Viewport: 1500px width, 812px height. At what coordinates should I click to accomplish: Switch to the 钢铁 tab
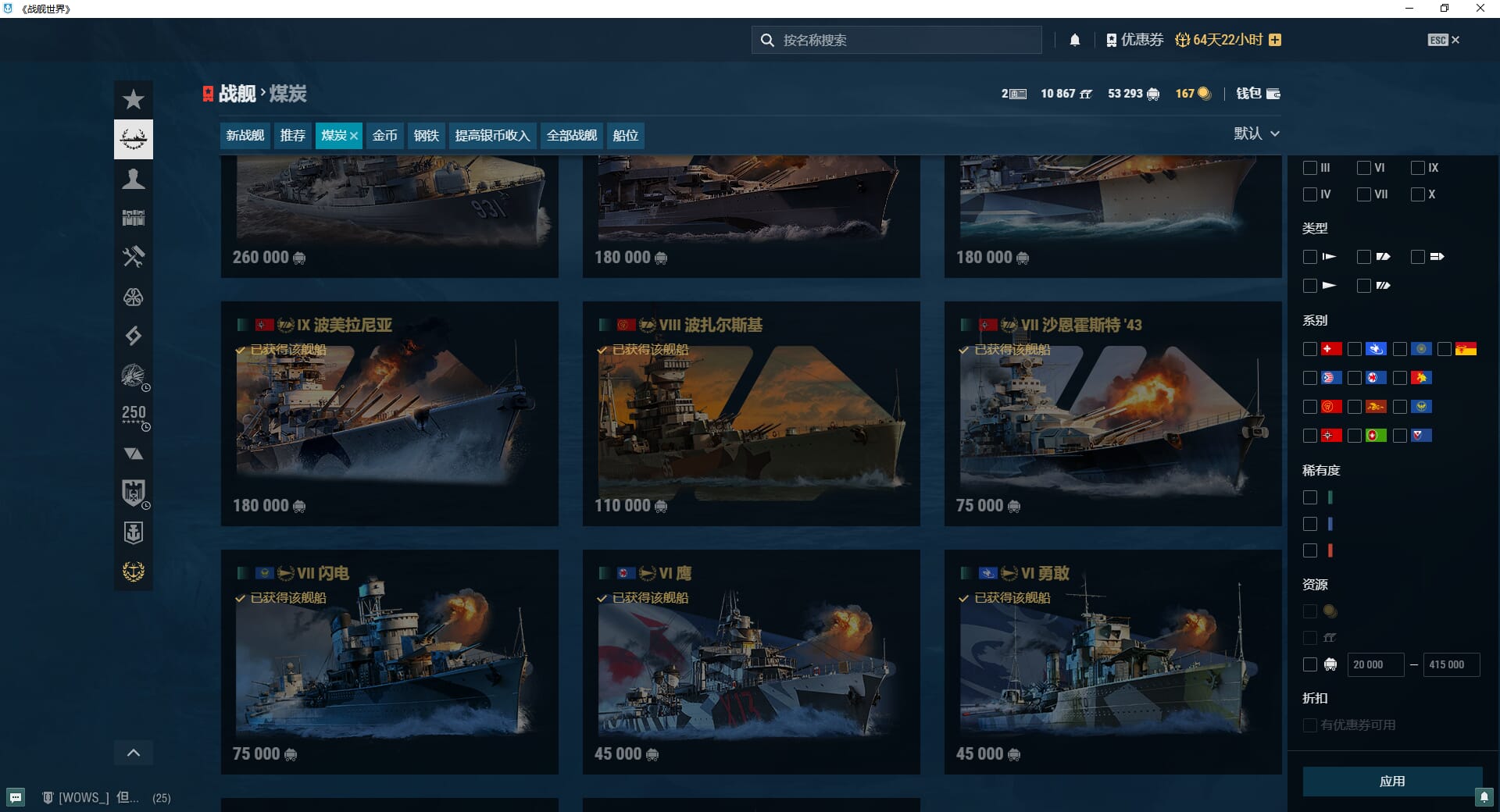(426, 136)
